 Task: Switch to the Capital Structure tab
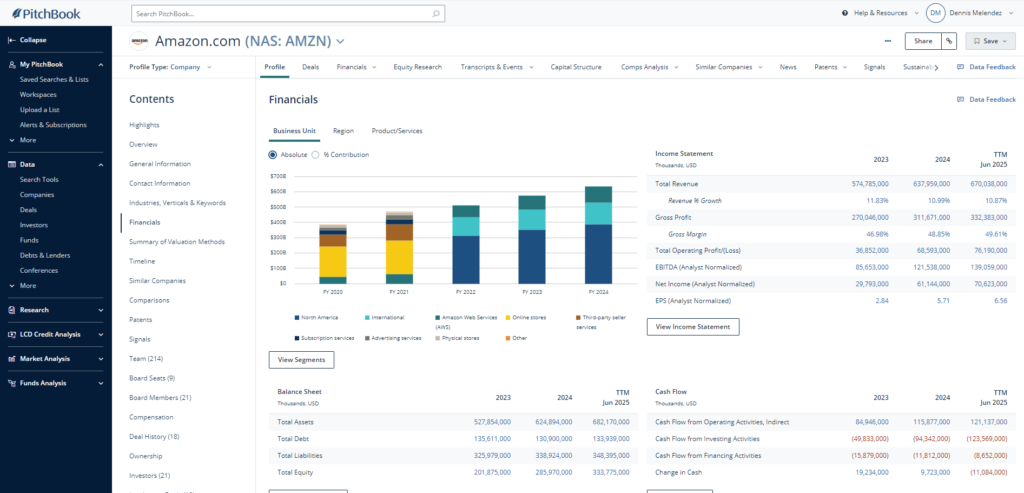pyautogui.click(x=576, y=67)
